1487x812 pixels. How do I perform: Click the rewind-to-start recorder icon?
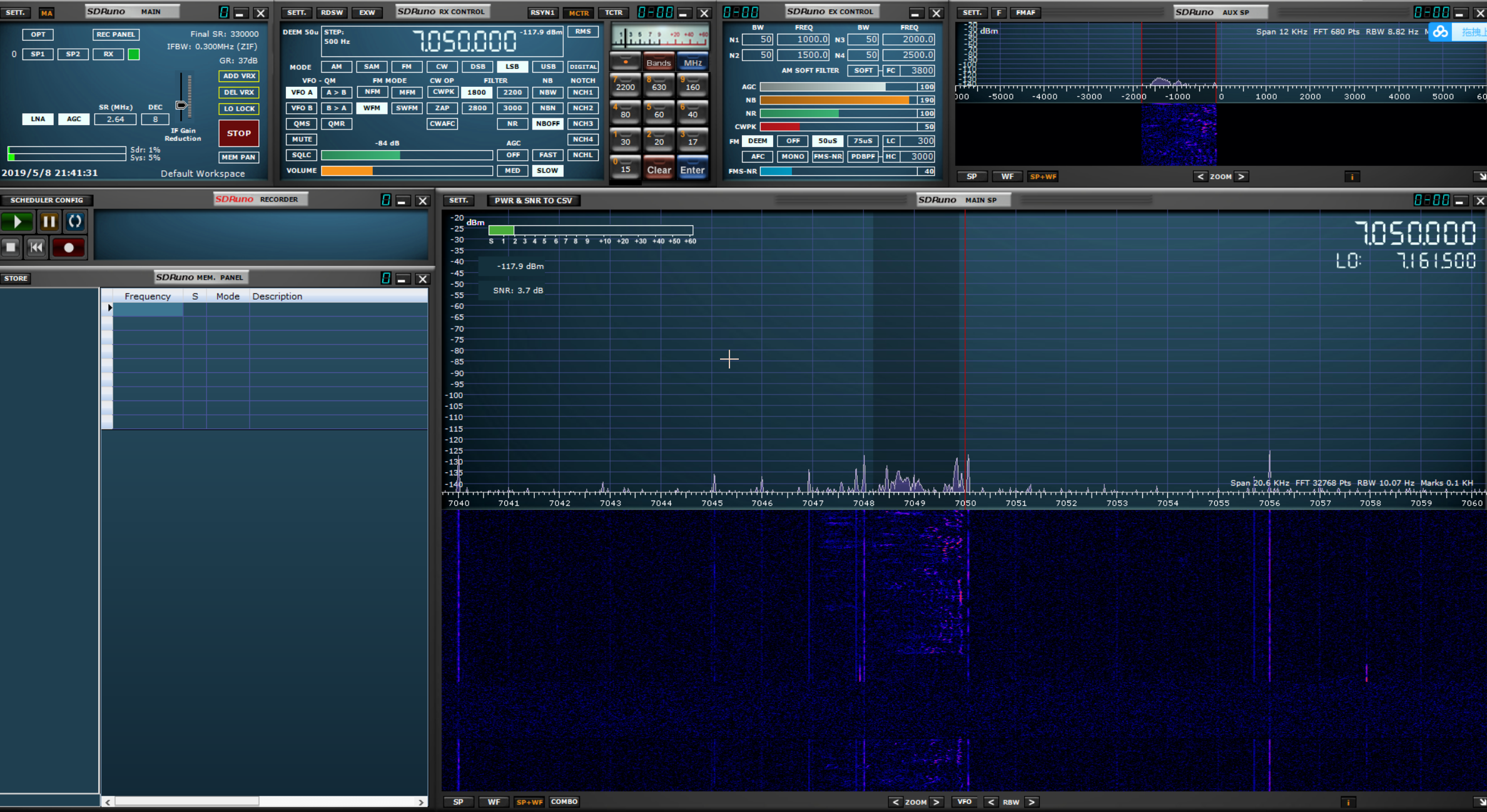click(x=37, y=248)
